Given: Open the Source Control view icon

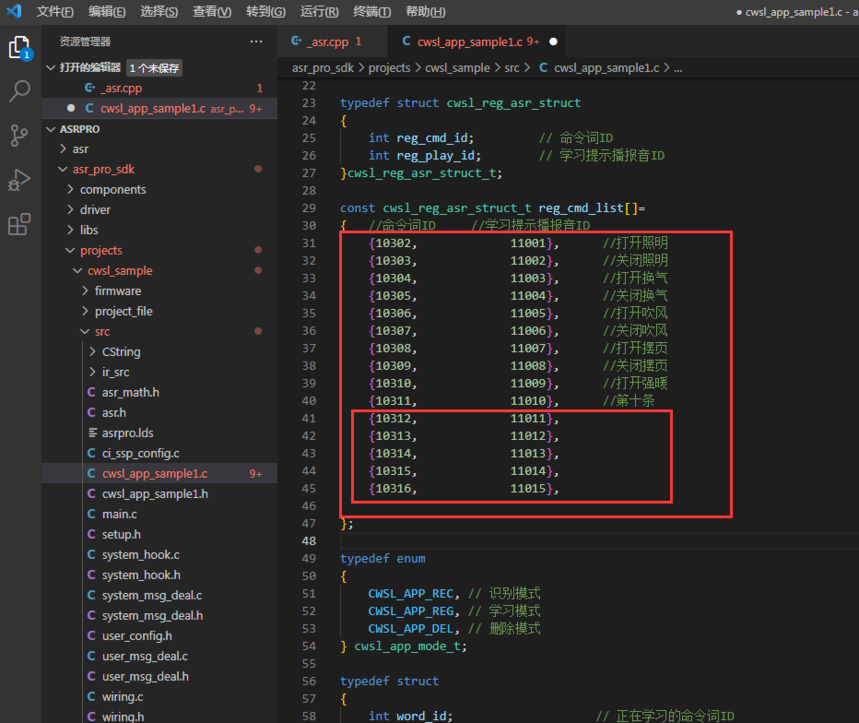Looking at the screenshot, I should point(20,135).
